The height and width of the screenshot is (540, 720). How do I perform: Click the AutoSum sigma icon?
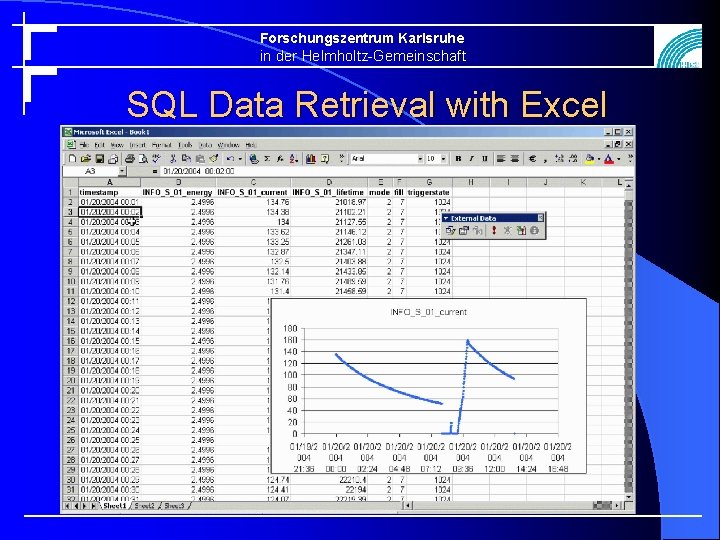267,159
